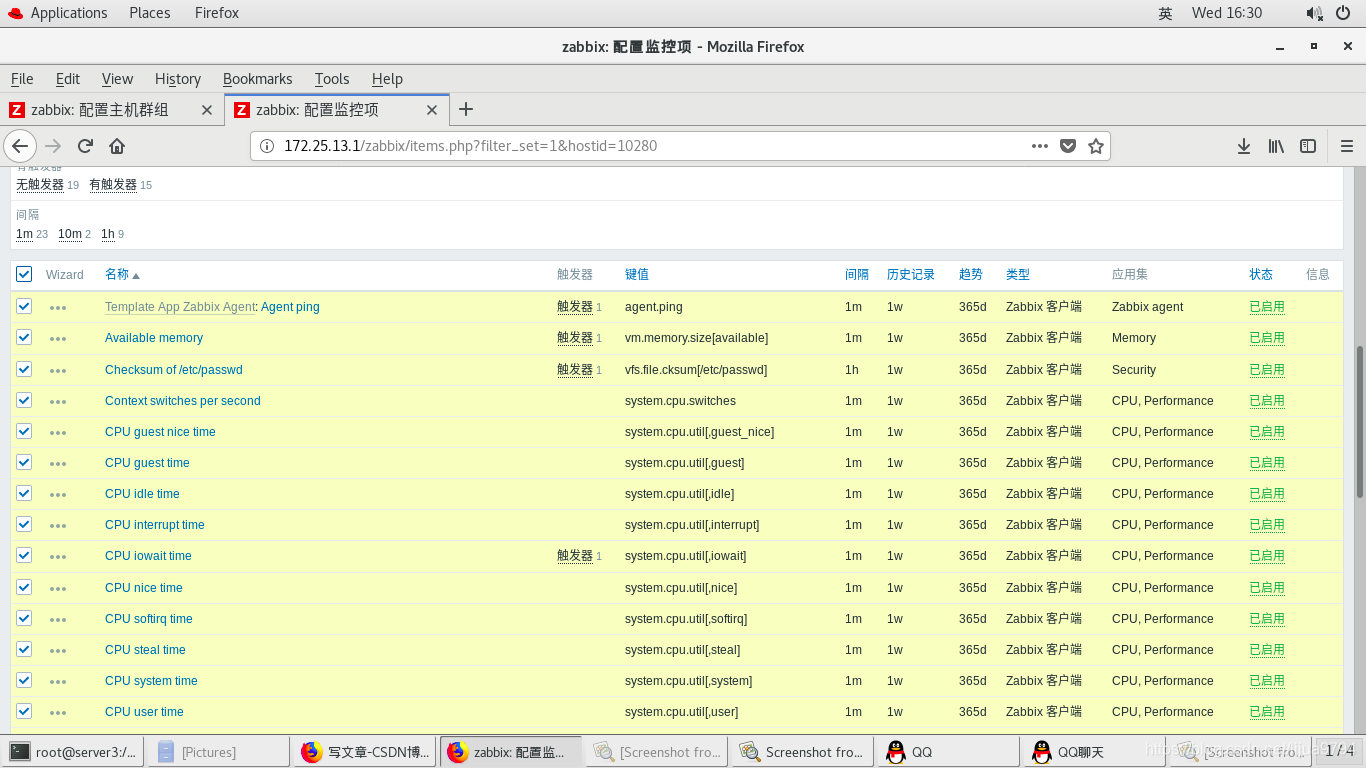Viewport: 1366px width, 768px height.
Task: Click the system.cpu.switches key value
Action: point(680,401)
